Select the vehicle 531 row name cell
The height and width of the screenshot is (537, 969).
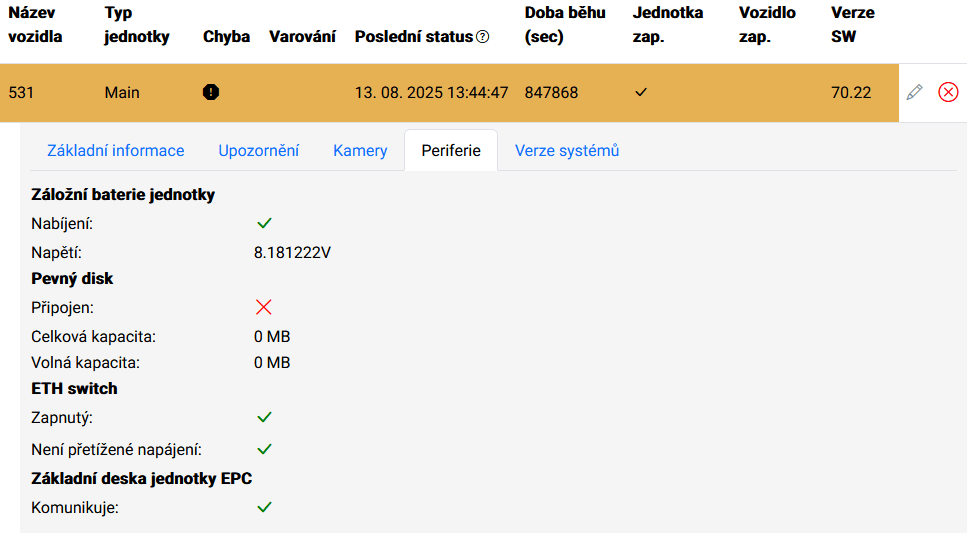point(21,93)
